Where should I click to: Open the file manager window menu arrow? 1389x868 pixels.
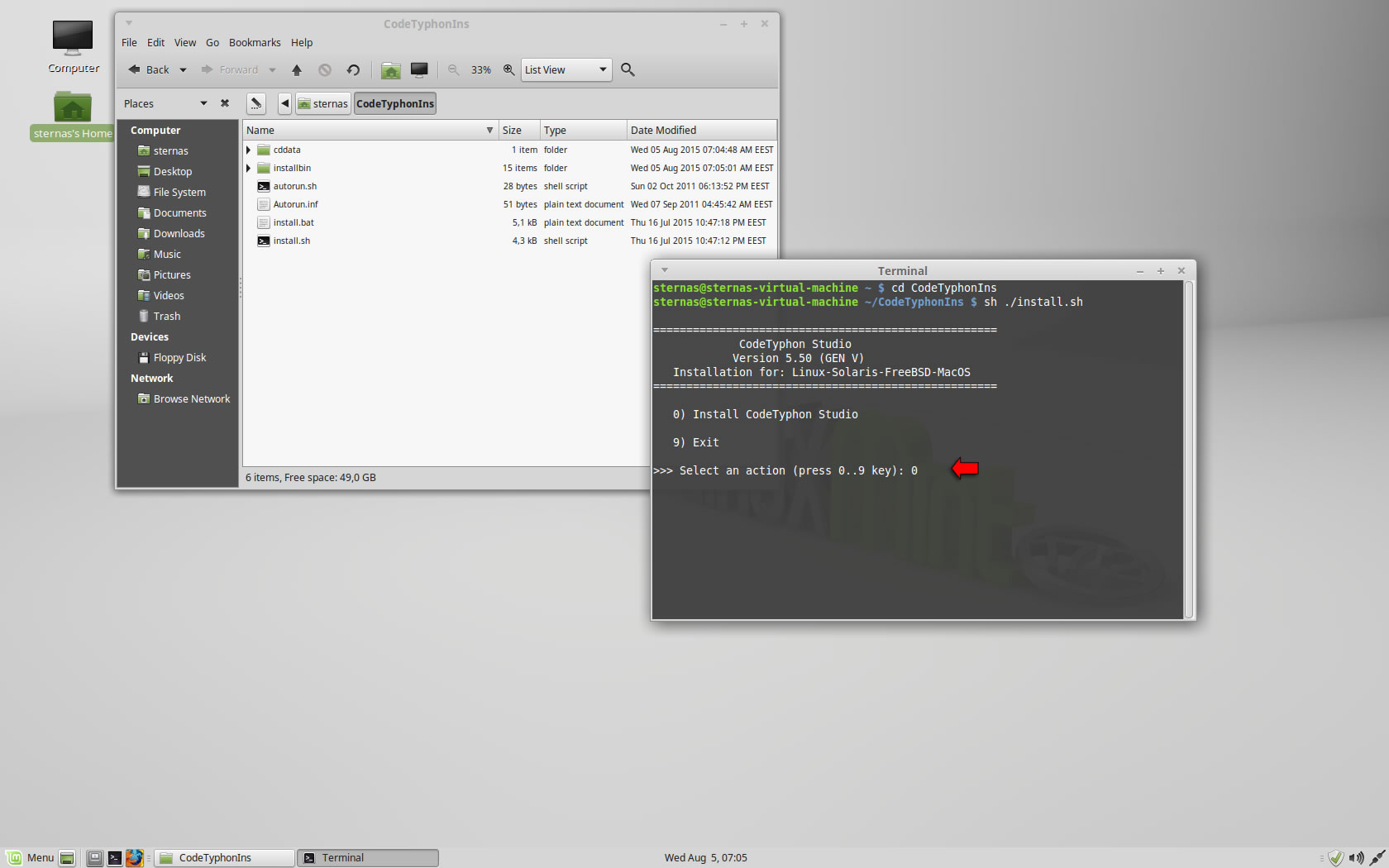pos(129,23)
